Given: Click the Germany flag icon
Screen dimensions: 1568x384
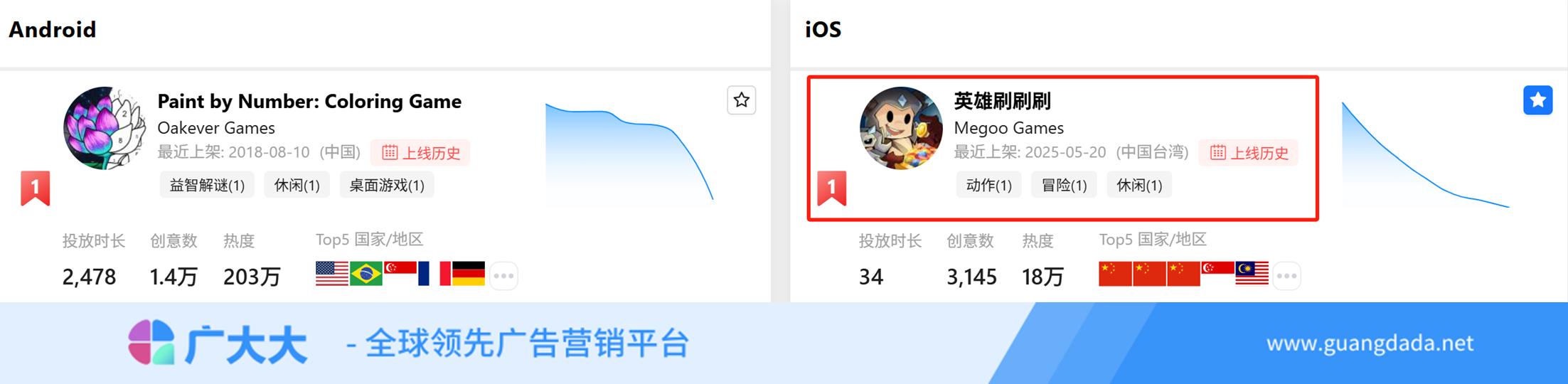Looking at the screenshot, I should coord(469,274).
